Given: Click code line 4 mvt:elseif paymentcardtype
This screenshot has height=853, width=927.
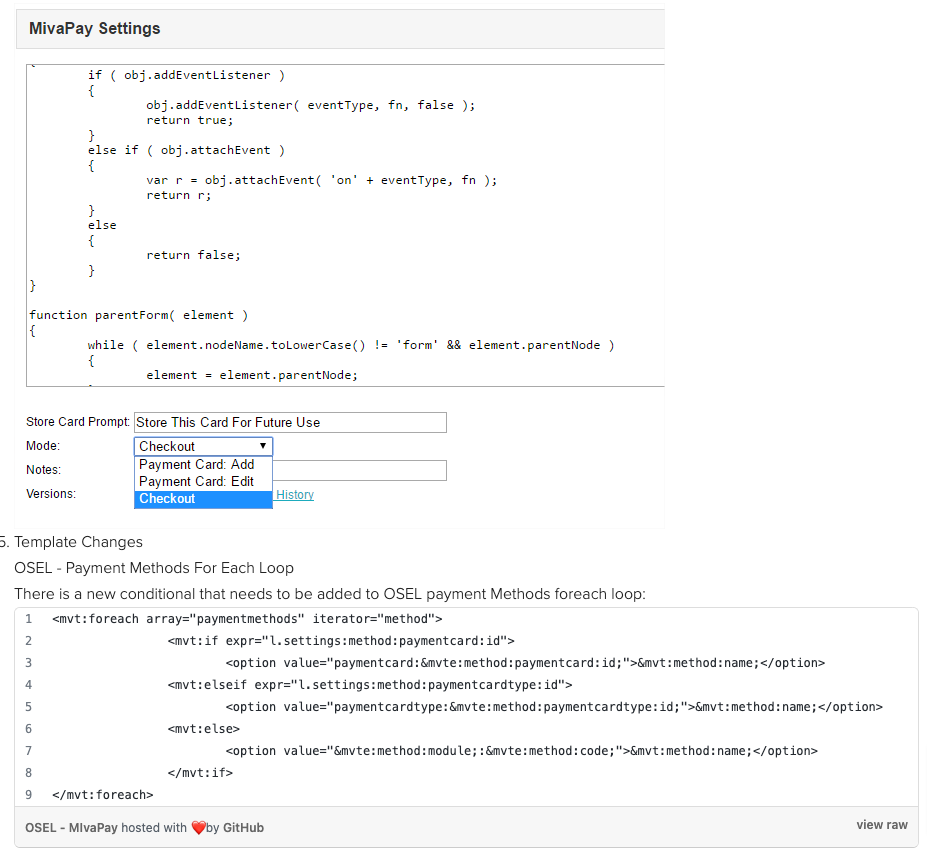Looking at the screenshot, I should click(x=370, y=685).
